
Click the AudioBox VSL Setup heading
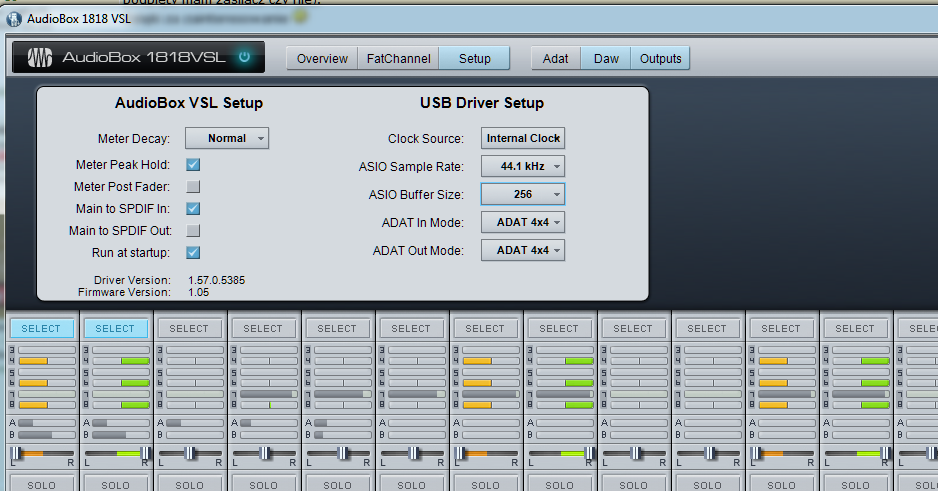(189, 103)
